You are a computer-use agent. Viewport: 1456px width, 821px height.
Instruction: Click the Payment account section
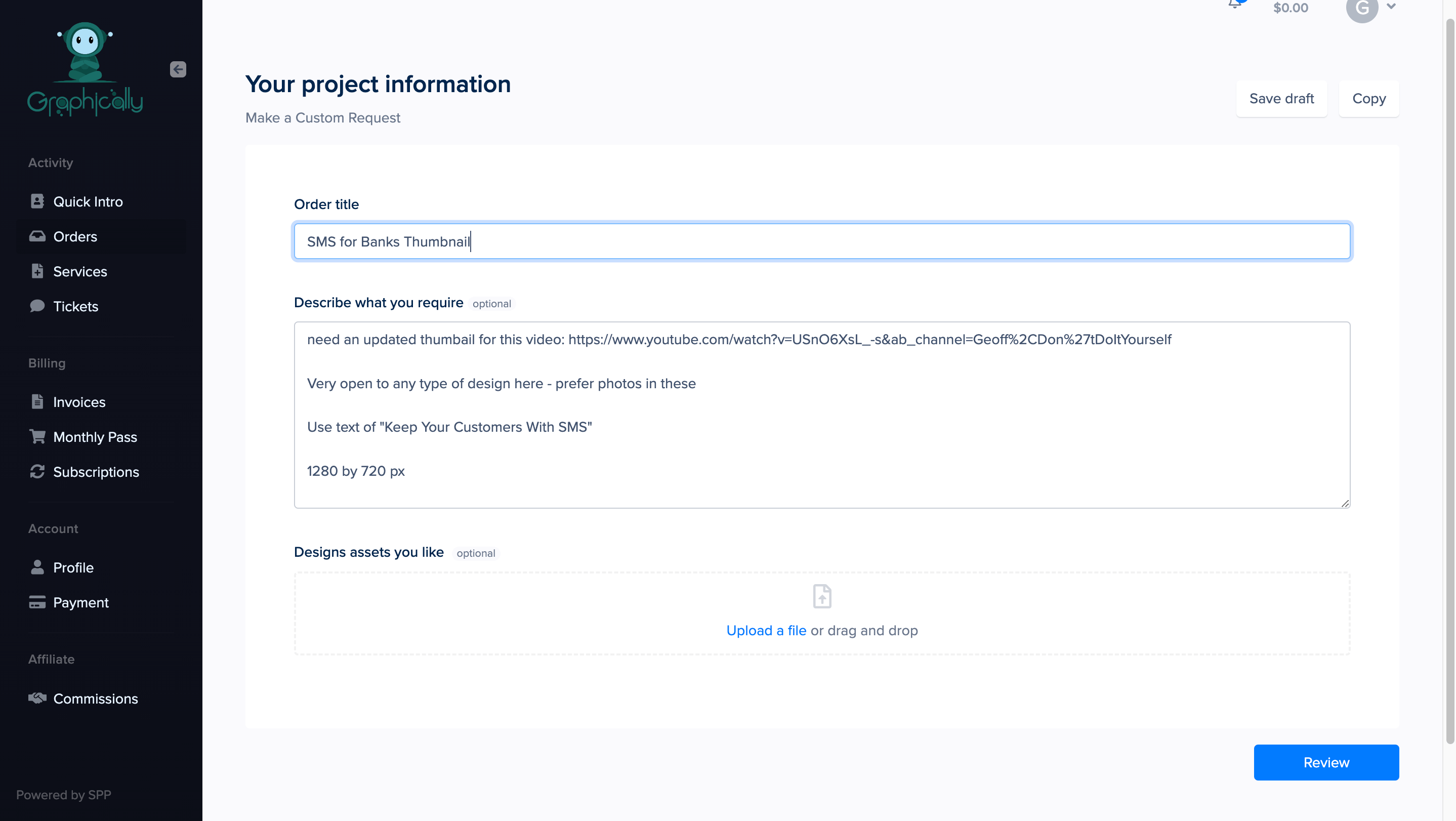pyautogui.click(x=80, y=602)
